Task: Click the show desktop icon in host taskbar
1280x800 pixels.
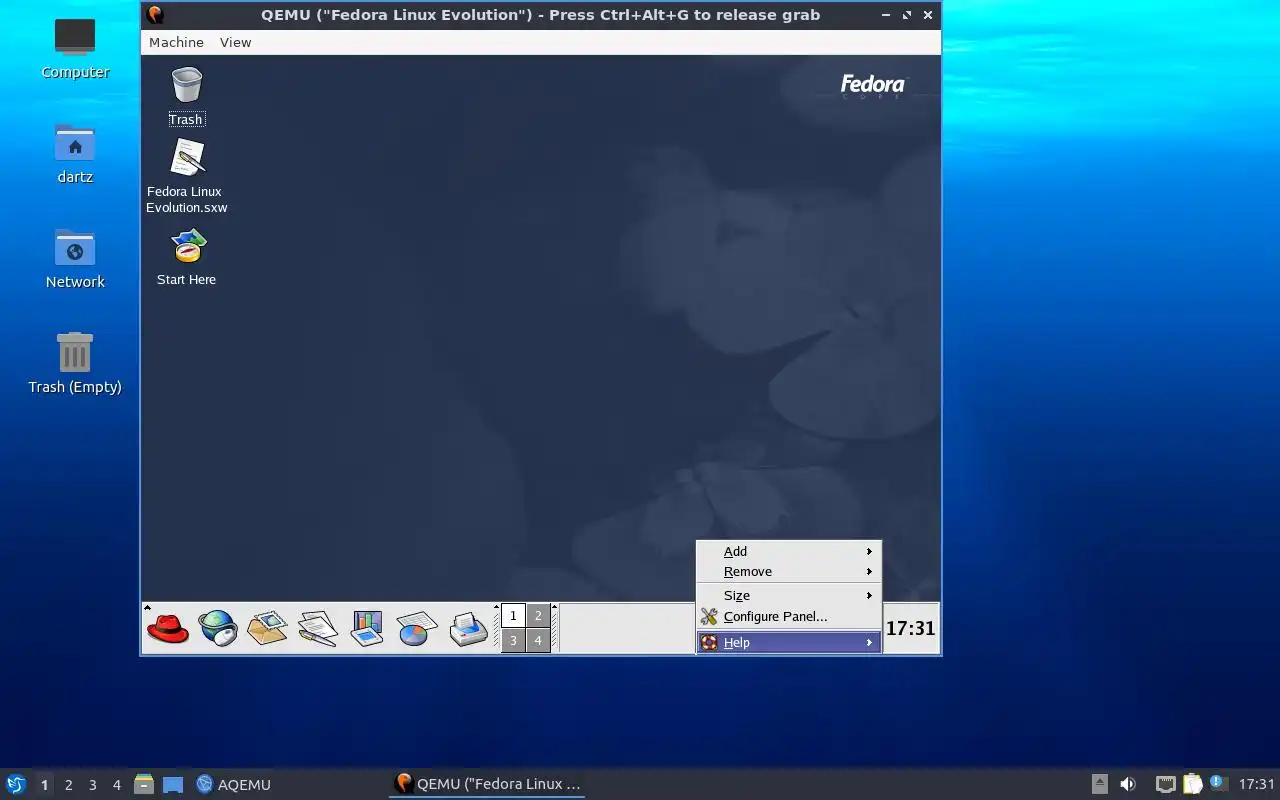Action: click(173, 785)
